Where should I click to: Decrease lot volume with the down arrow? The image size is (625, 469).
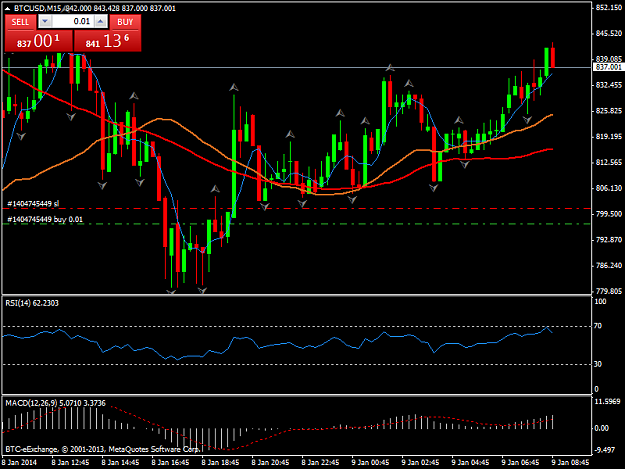[45, 22]
